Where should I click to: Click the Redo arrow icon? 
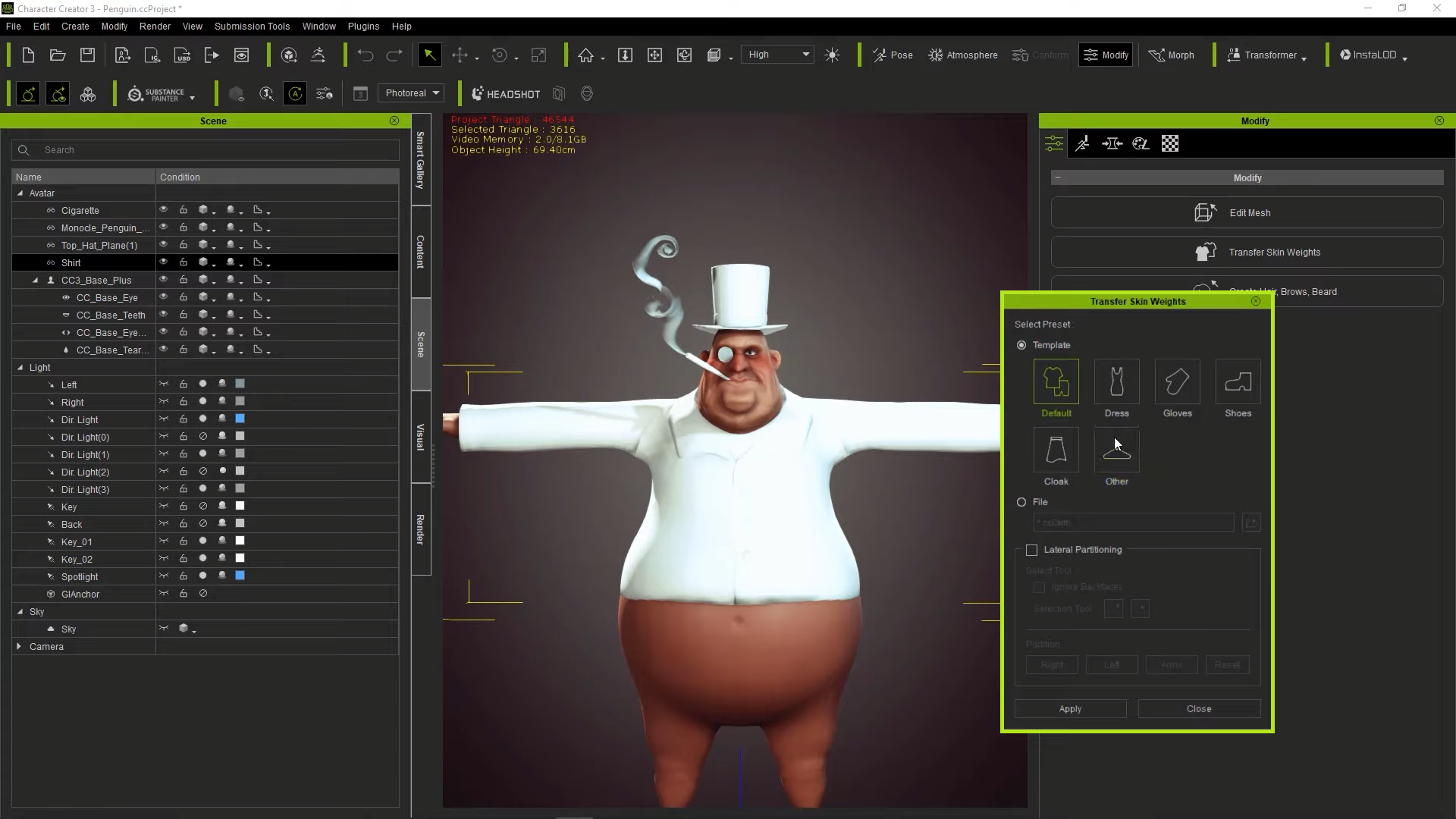pos(394,55)
